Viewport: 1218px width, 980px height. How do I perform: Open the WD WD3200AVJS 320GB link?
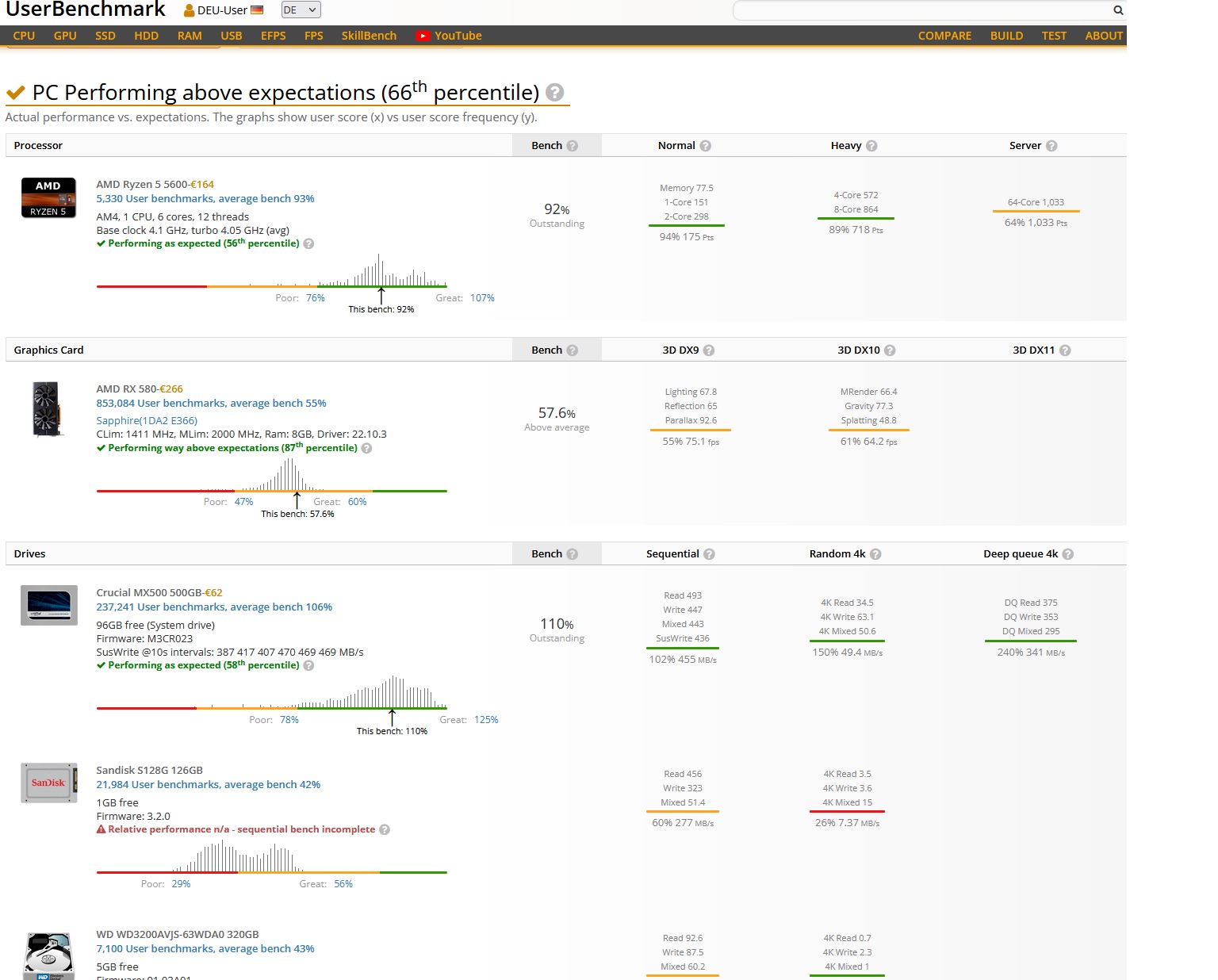(178, 935)
